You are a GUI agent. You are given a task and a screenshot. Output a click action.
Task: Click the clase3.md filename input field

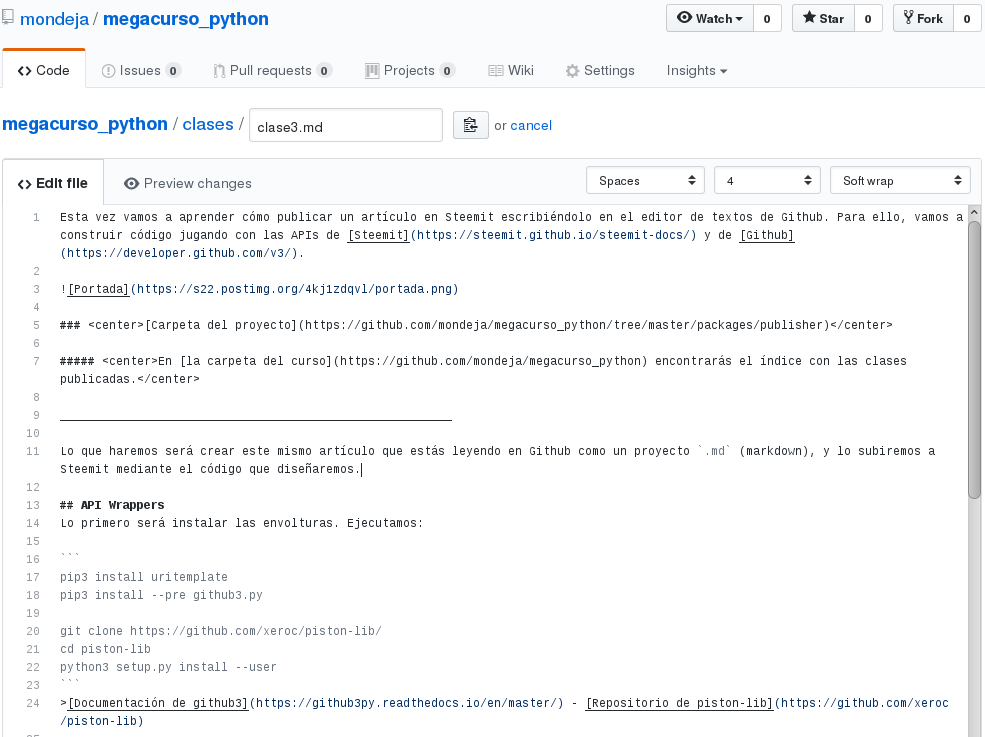pyautogui.click(x=346, y=125)
